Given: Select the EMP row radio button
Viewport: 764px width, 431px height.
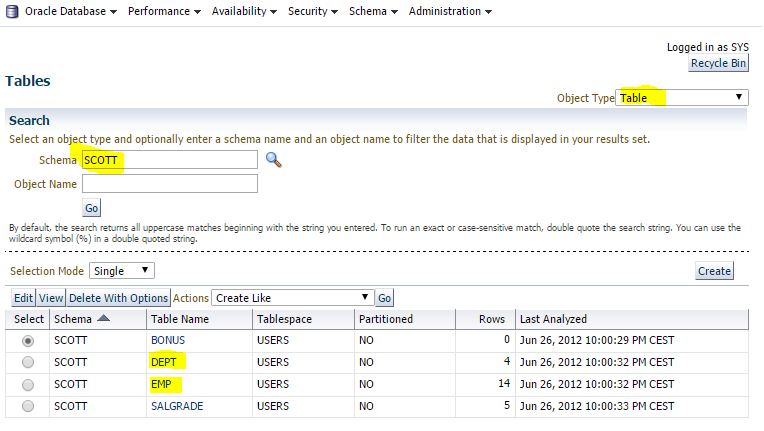Looking at the screenshot, I should (x=27, y=384).
